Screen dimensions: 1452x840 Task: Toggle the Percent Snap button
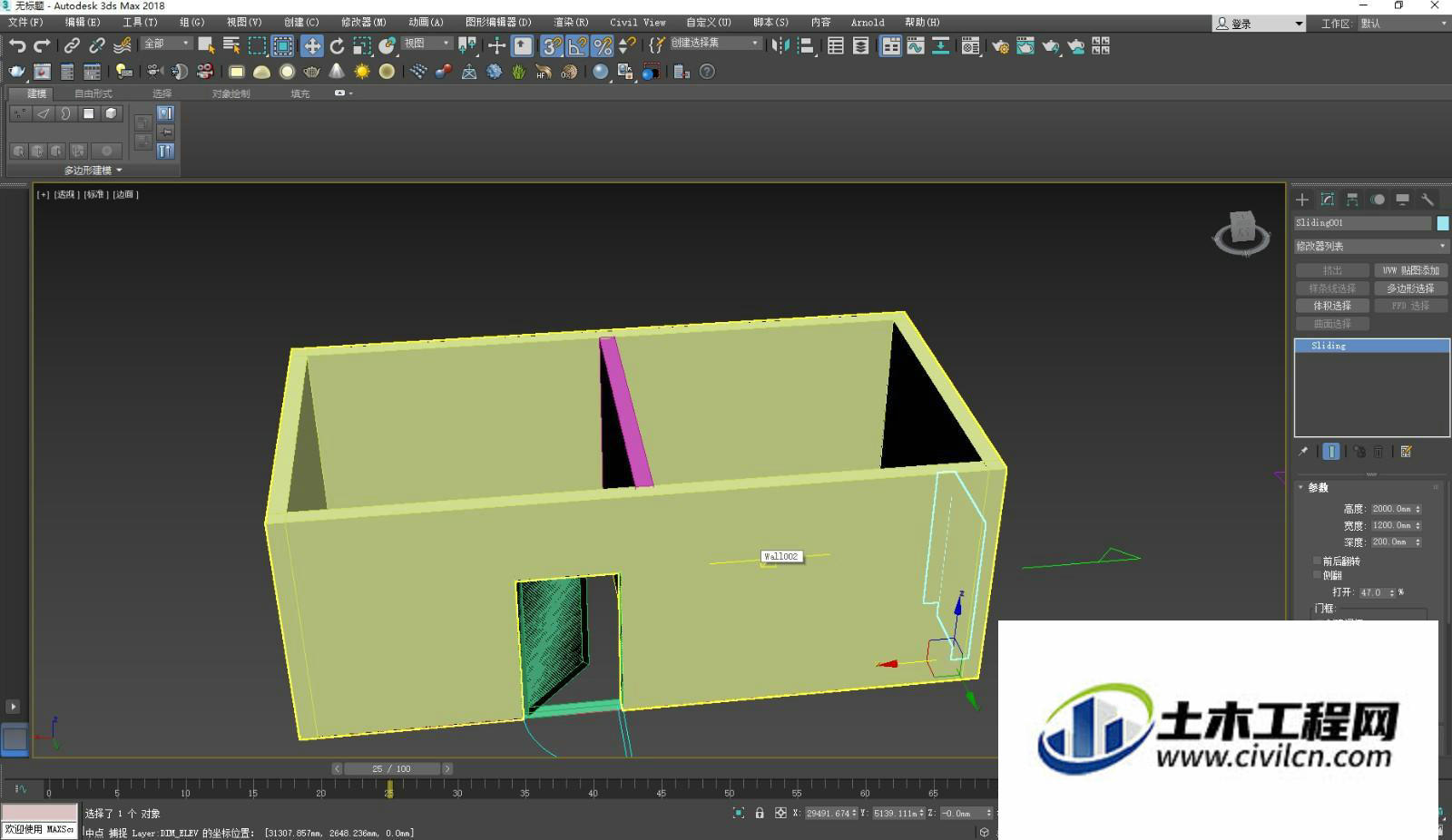[x=603, y=45]
